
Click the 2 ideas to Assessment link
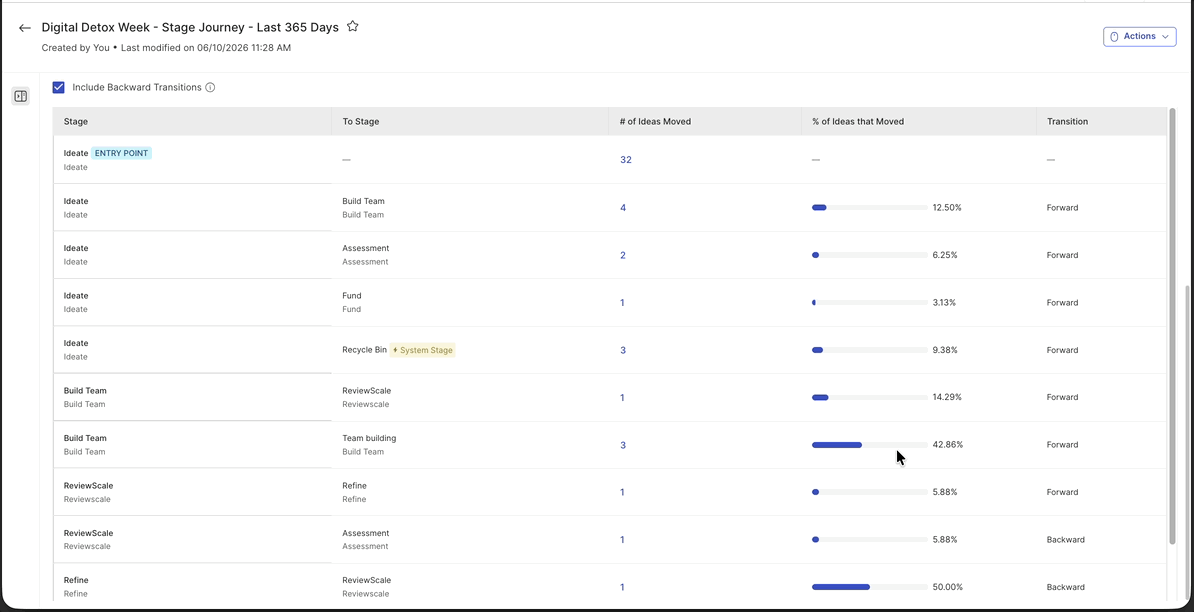tap(623, 255)
